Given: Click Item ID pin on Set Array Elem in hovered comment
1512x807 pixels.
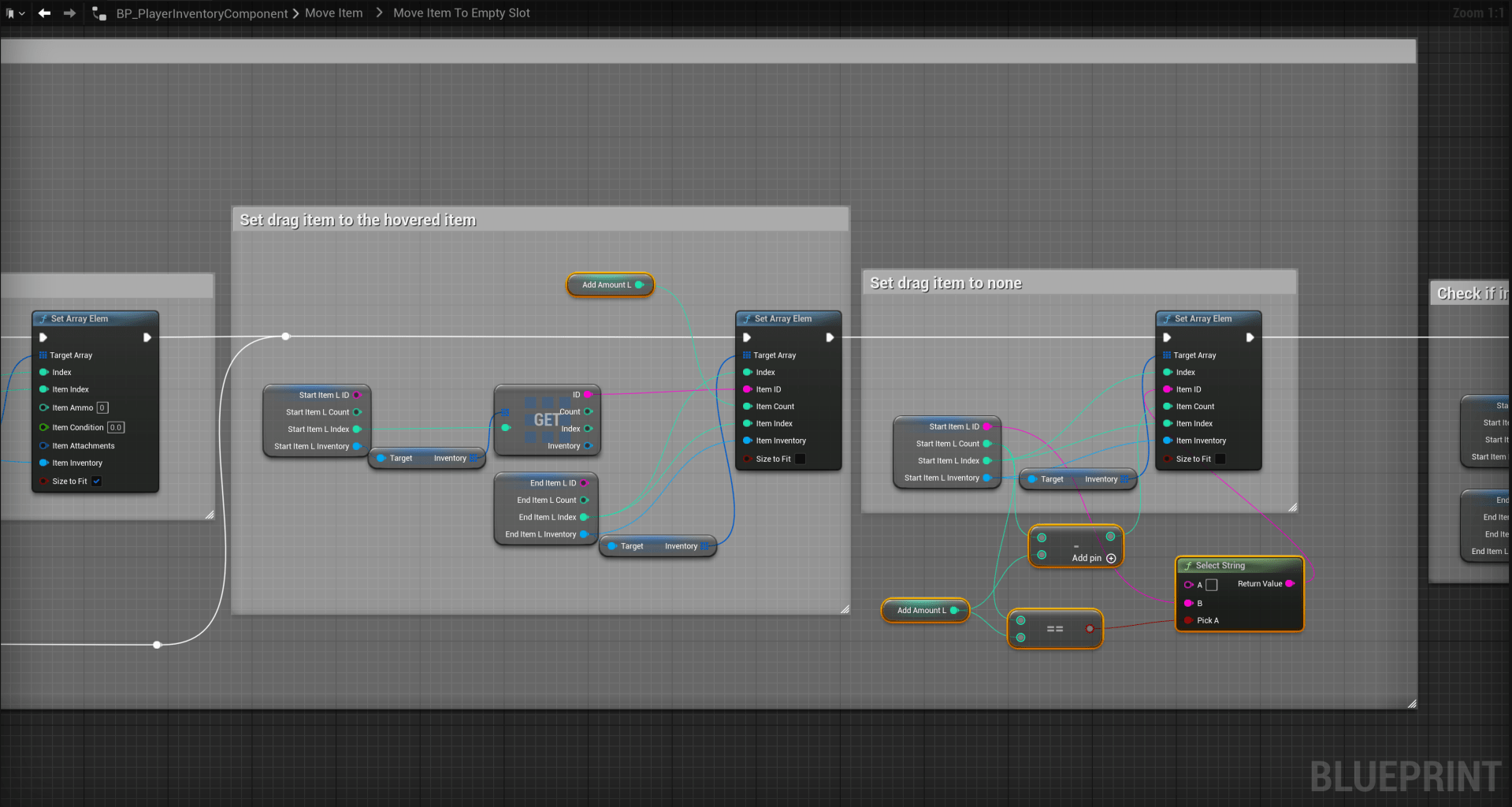Looking at the screenshot, I should pyautogui.click(x=747, y=389).
